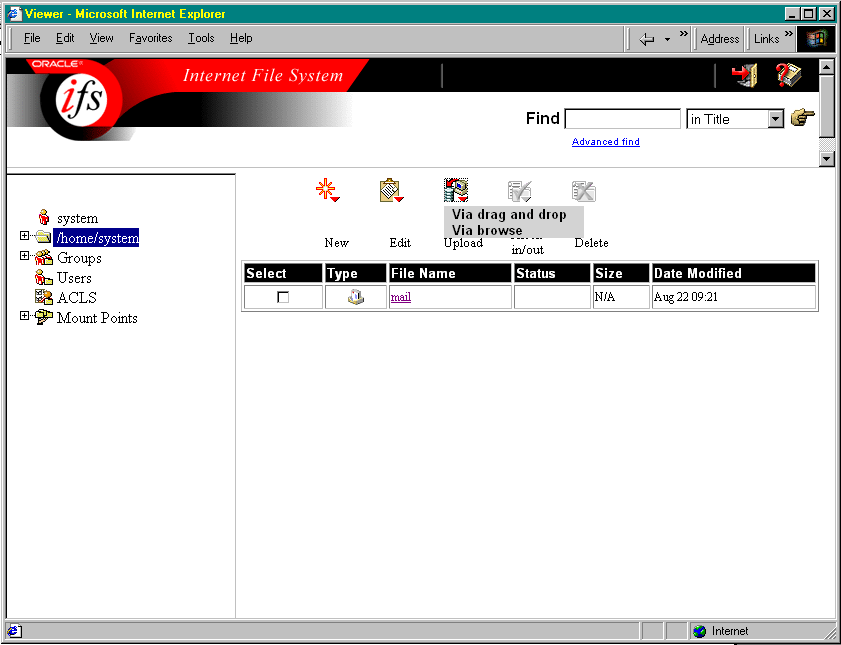Viewport: 841px width, 645px height.
Task: Click the status bar page icon
Action: coord(14,631)
